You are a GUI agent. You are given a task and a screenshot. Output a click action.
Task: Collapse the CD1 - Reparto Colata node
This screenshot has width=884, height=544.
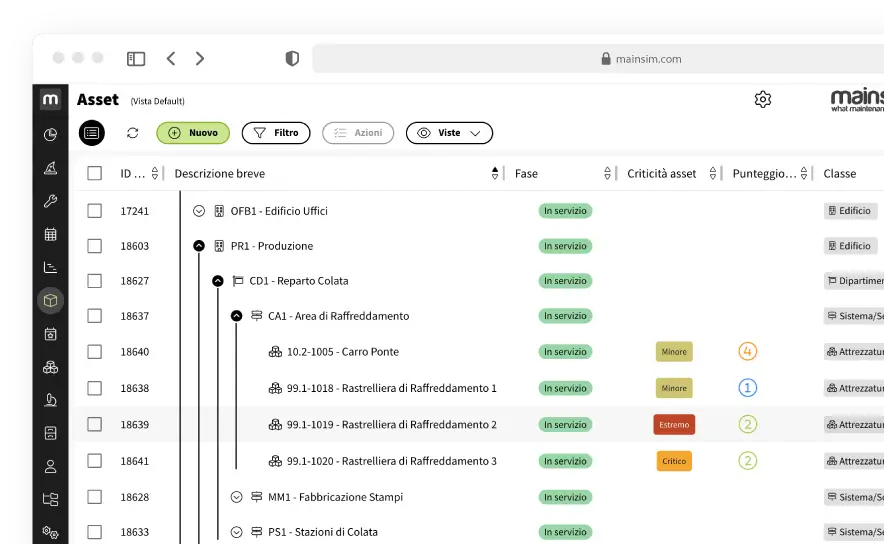point(218,281)
